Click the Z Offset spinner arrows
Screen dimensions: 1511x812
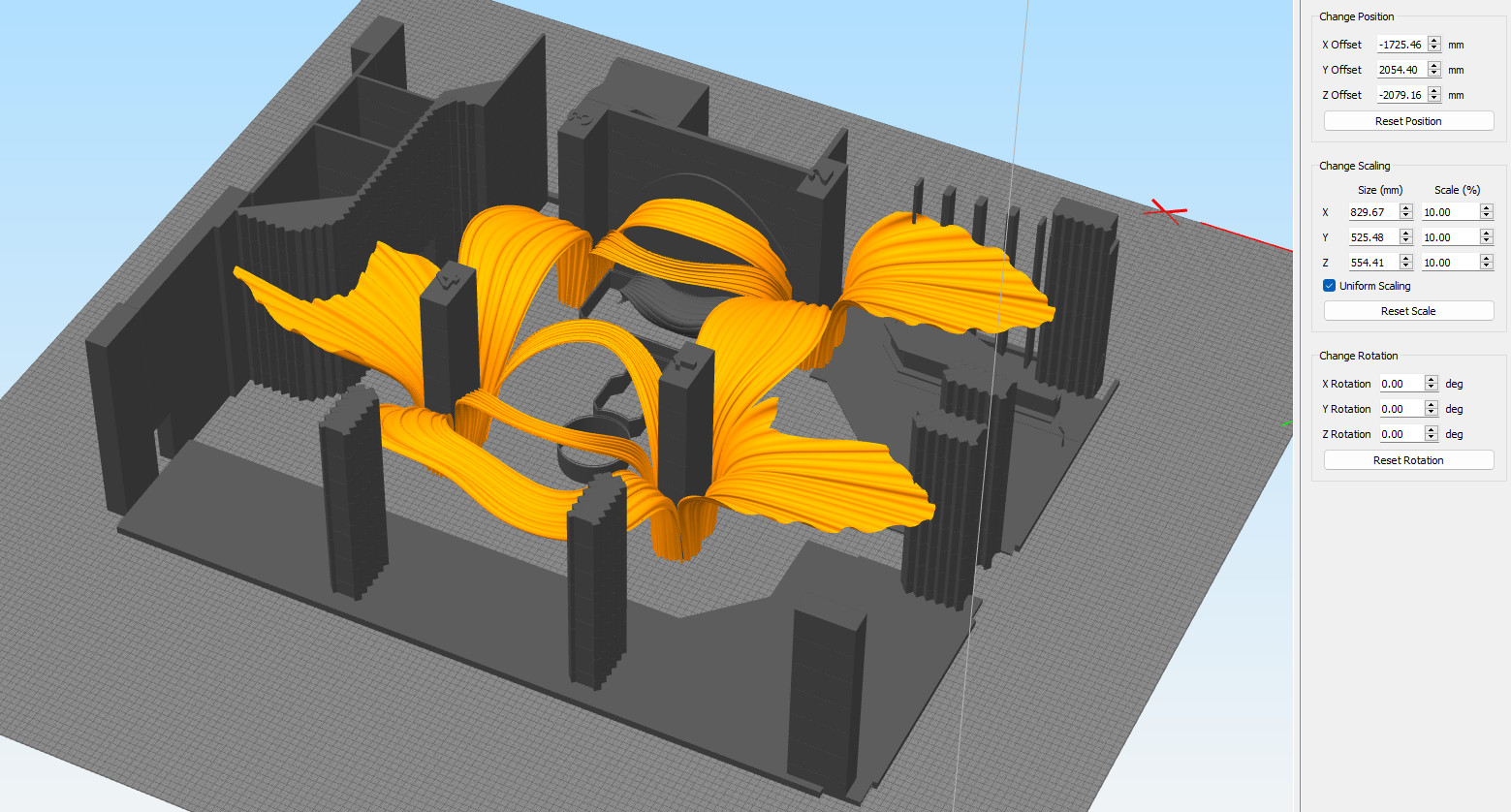[x=1434, y=95]
